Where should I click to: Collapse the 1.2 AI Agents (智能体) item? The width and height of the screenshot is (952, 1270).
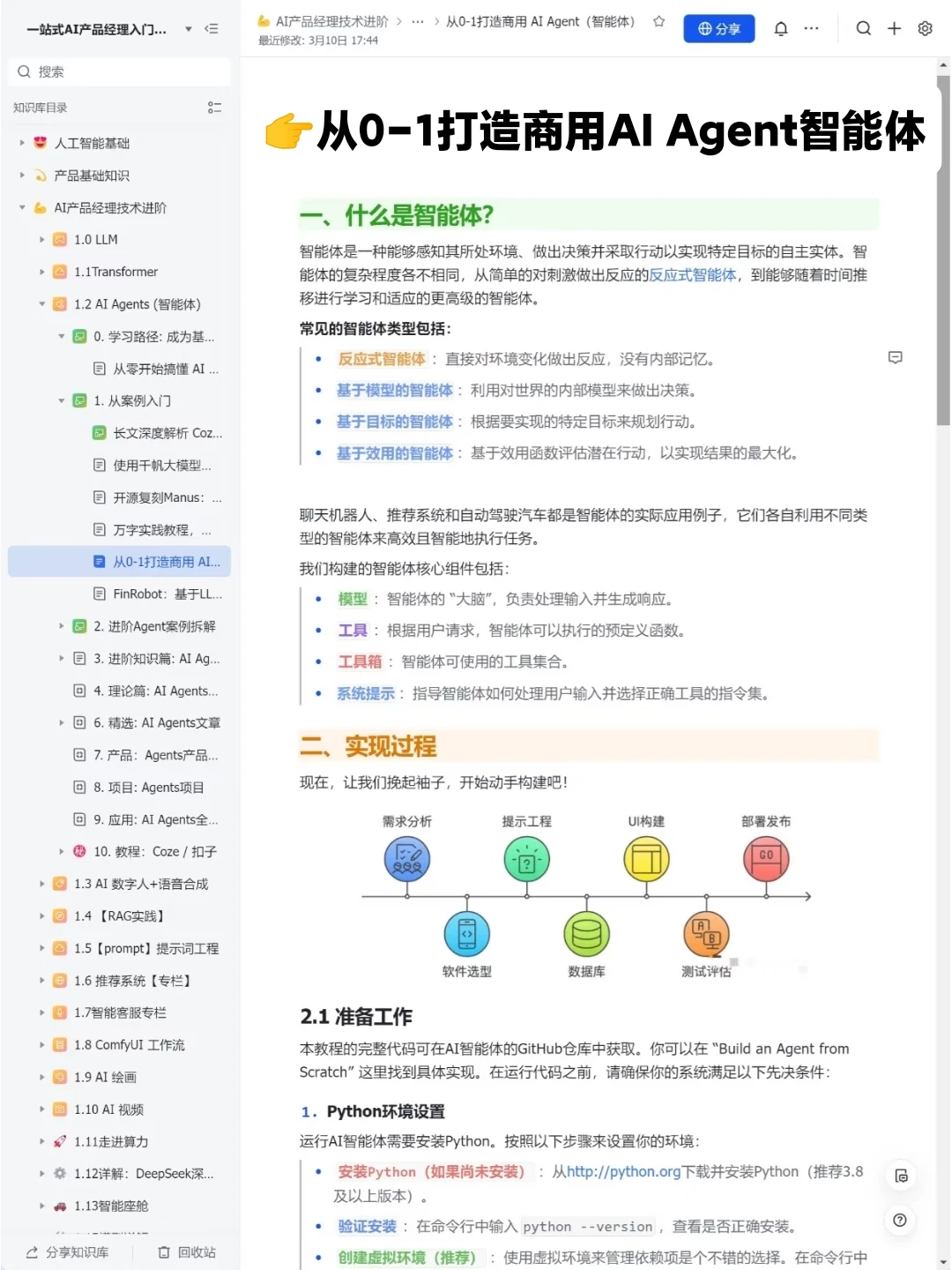pyautogui.click(x=41, y=304)
